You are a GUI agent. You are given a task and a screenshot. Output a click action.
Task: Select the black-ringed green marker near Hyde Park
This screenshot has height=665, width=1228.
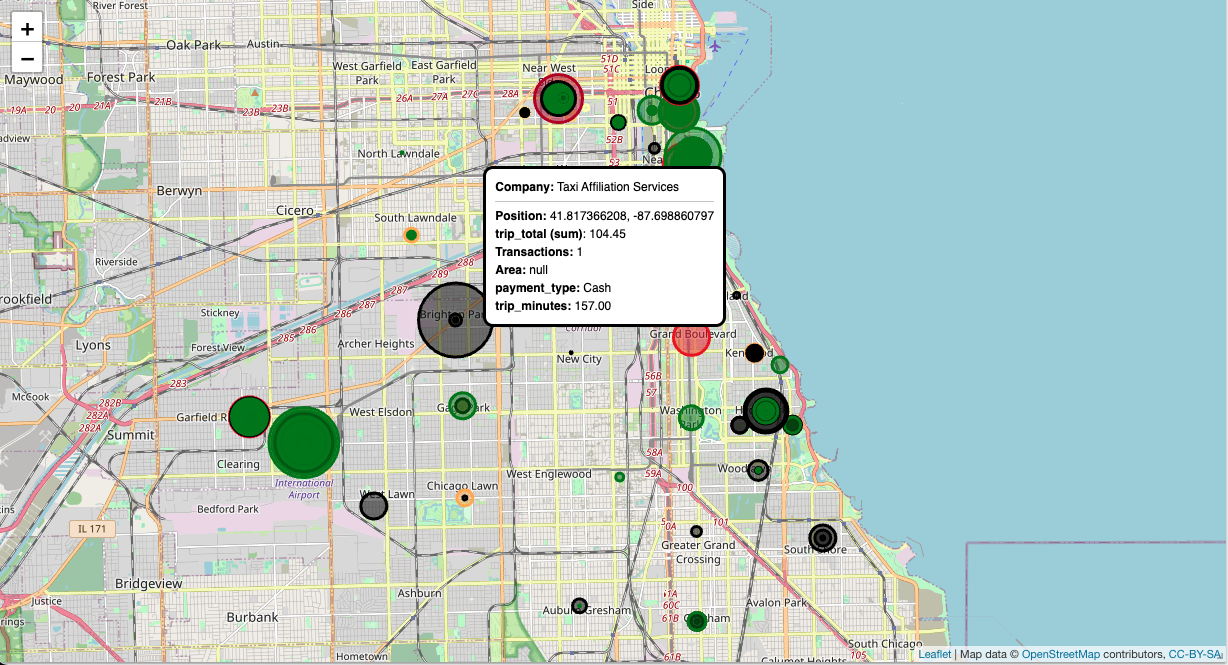tap(765, 409)
